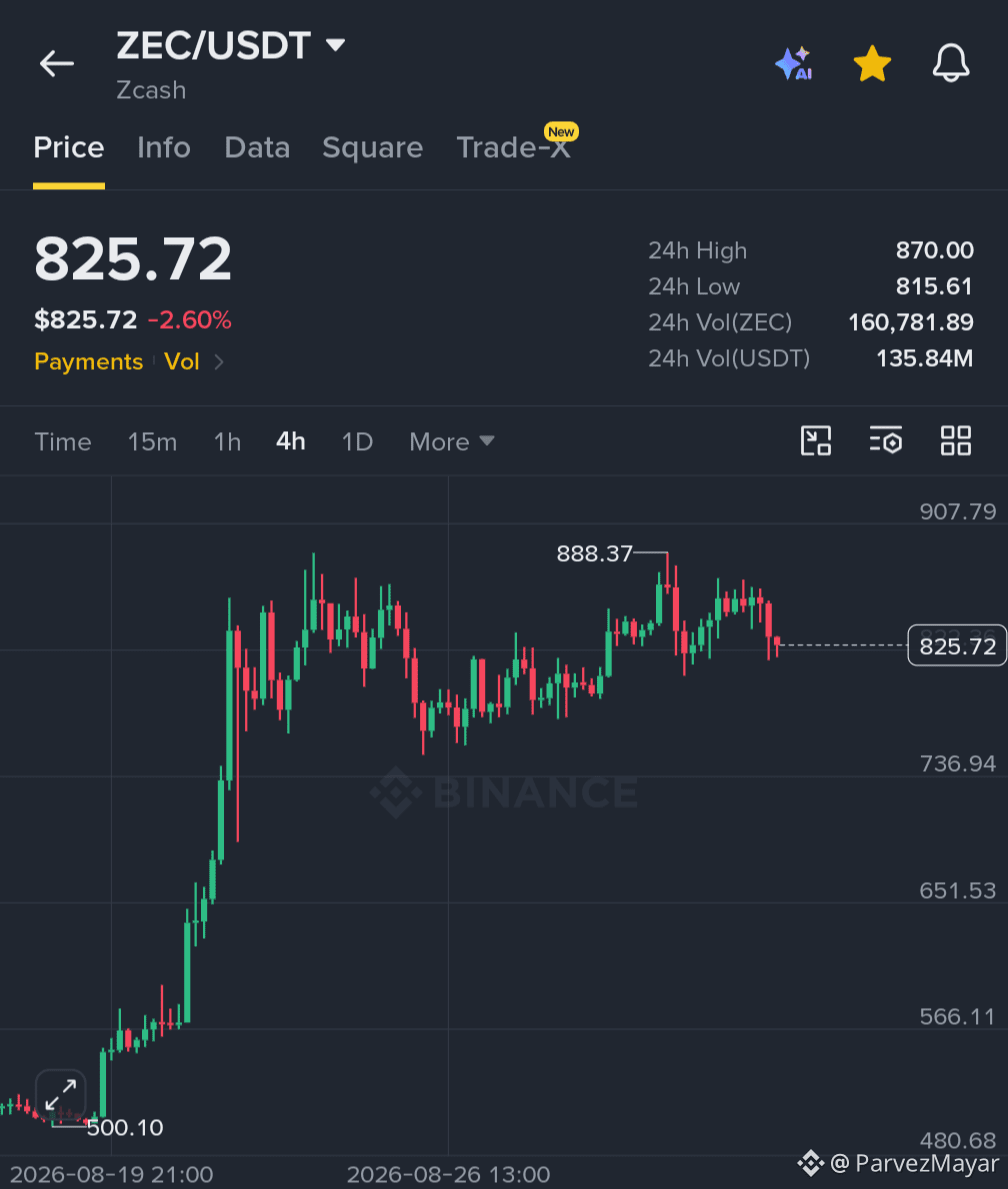Switch to the Data tab
The width and height of the screenshot is (1008, 1189).
tap(257, 147)
